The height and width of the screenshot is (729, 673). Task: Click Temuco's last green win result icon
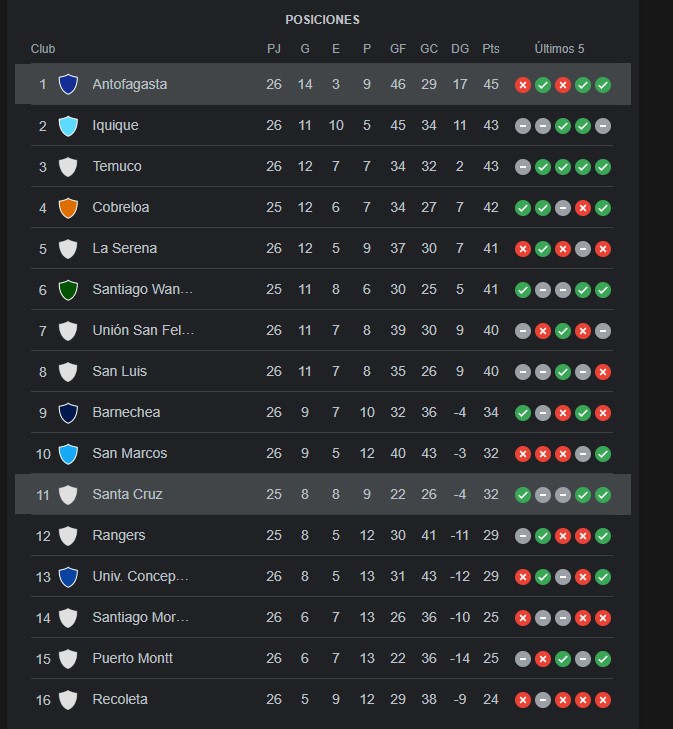click(x=603, y=167)
